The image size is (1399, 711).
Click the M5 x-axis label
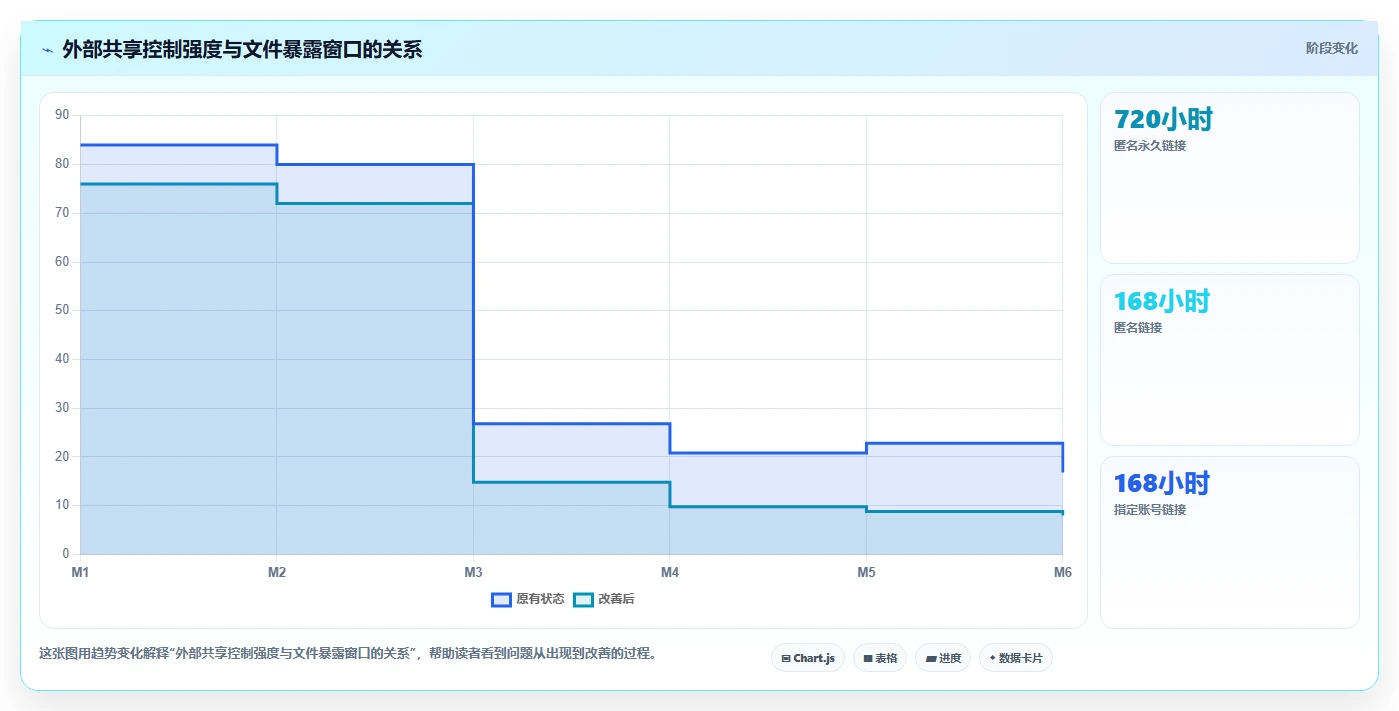(866, 572)
